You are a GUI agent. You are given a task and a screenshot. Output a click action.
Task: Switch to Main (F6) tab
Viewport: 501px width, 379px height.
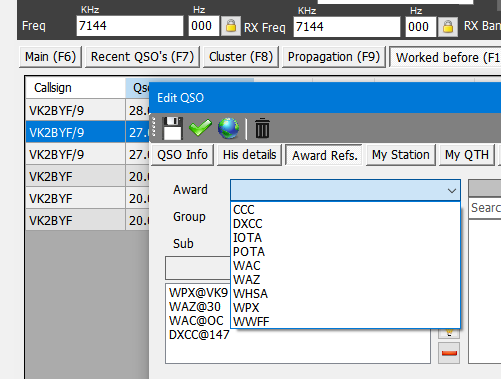pos(50,57)
